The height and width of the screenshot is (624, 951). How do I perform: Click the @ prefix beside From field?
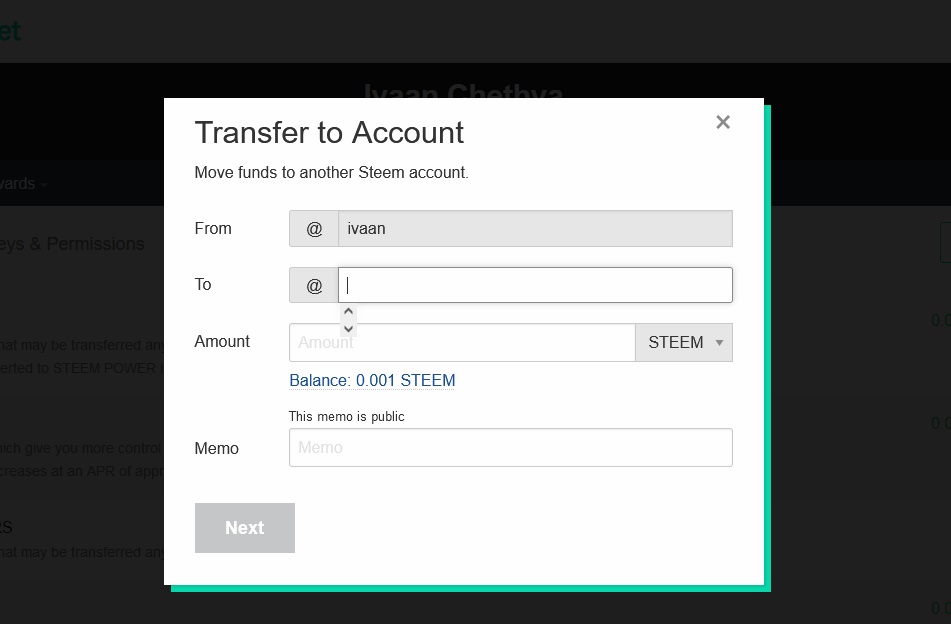[x=314, y=229]
